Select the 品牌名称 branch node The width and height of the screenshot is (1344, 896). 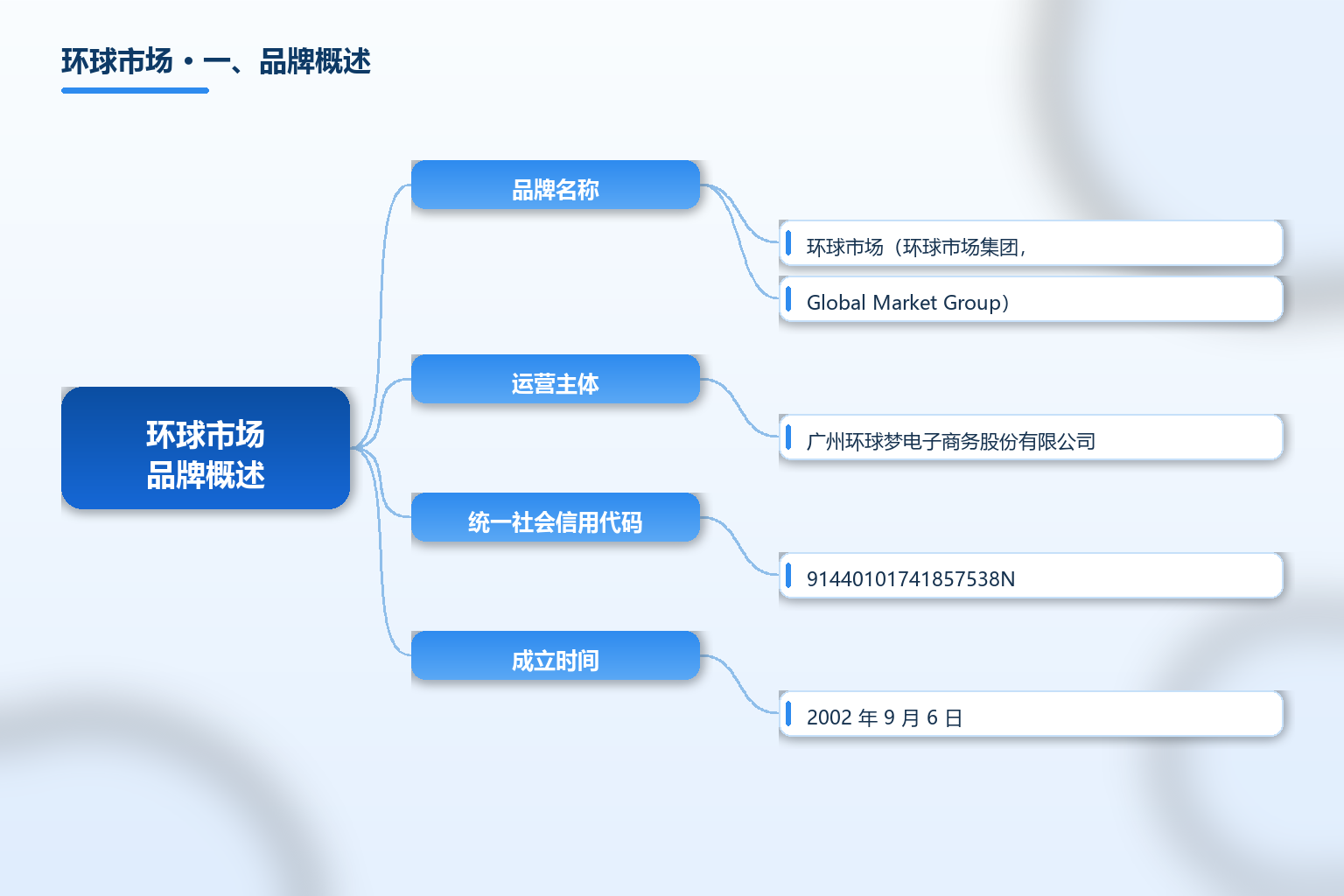(x=556, y=185)
